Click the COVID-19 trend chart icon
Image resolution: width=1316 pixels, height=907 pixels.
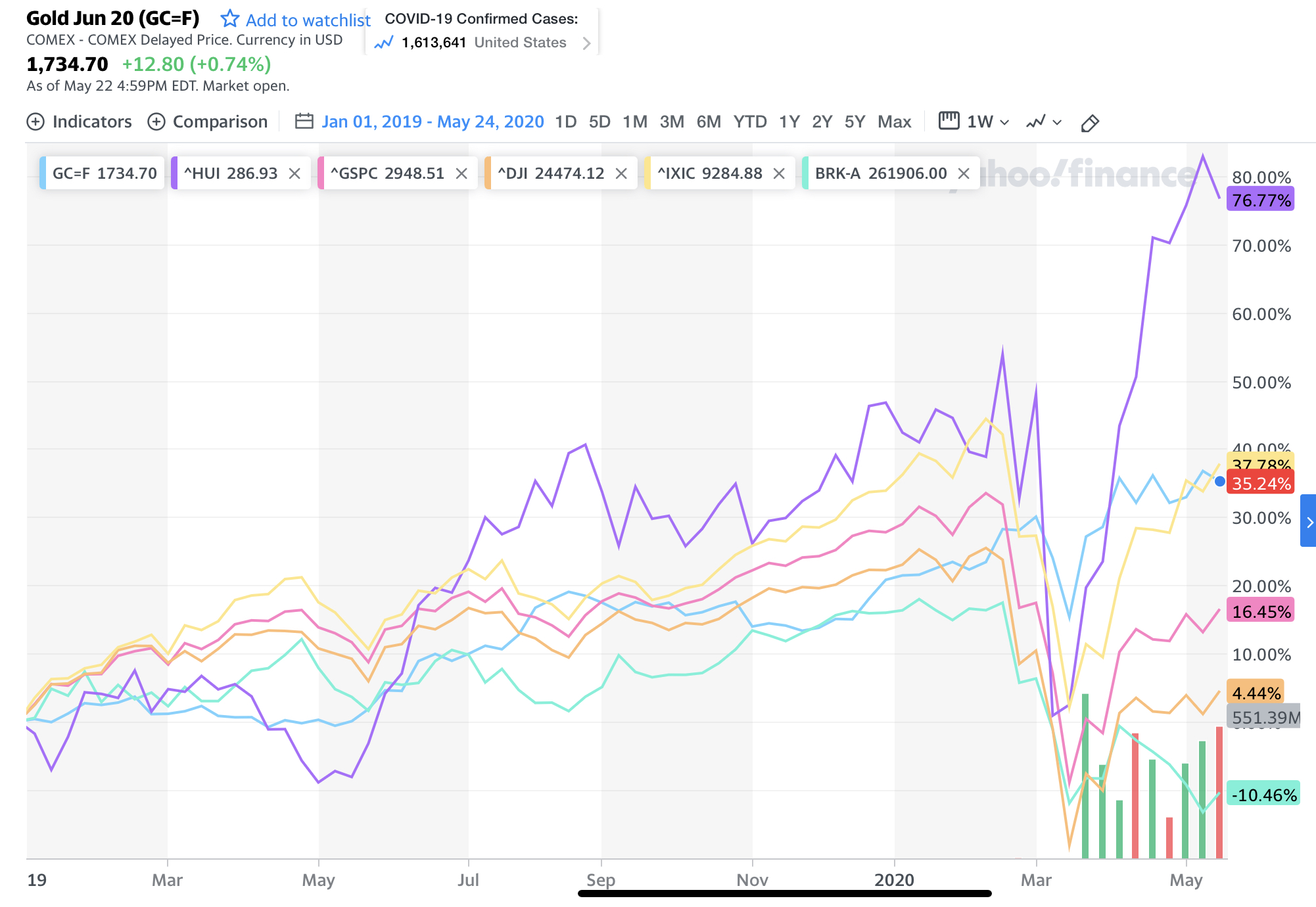383,43
